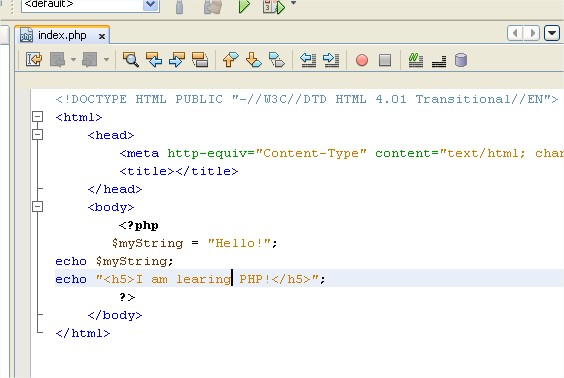
Task: Click the Back navigation icon
Action: pyautogui.click(x=58, y=59)
